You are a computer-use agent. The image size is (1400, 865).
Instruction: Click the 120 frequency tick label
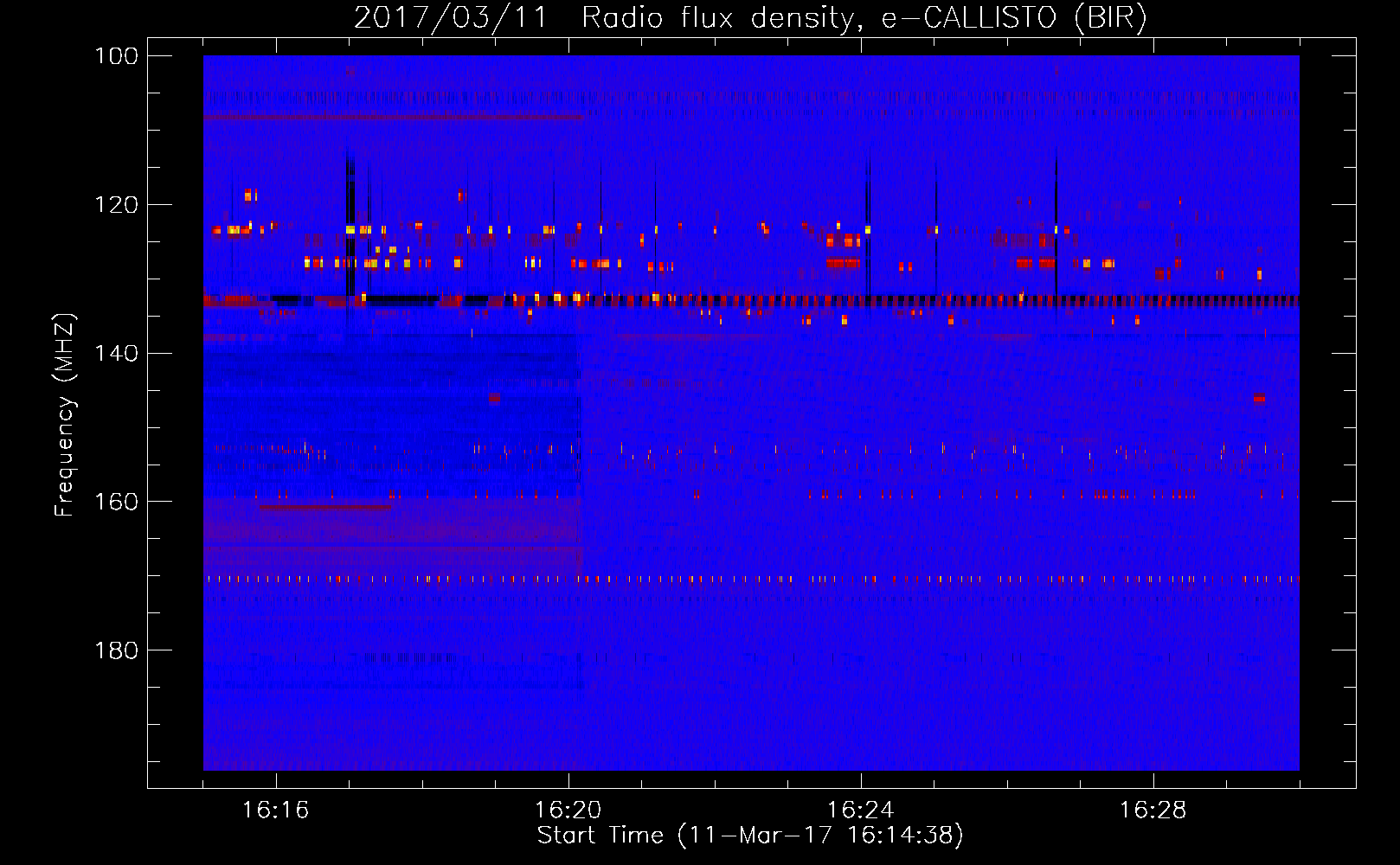click(116, 205)
